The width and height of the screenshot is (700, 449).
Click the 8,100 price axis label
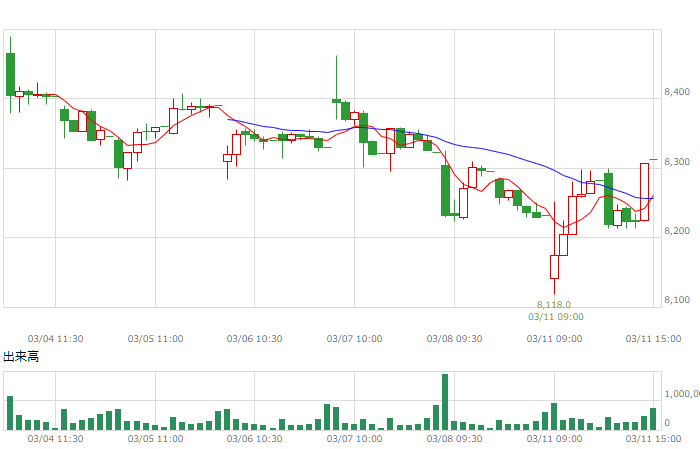pos(677,300)
